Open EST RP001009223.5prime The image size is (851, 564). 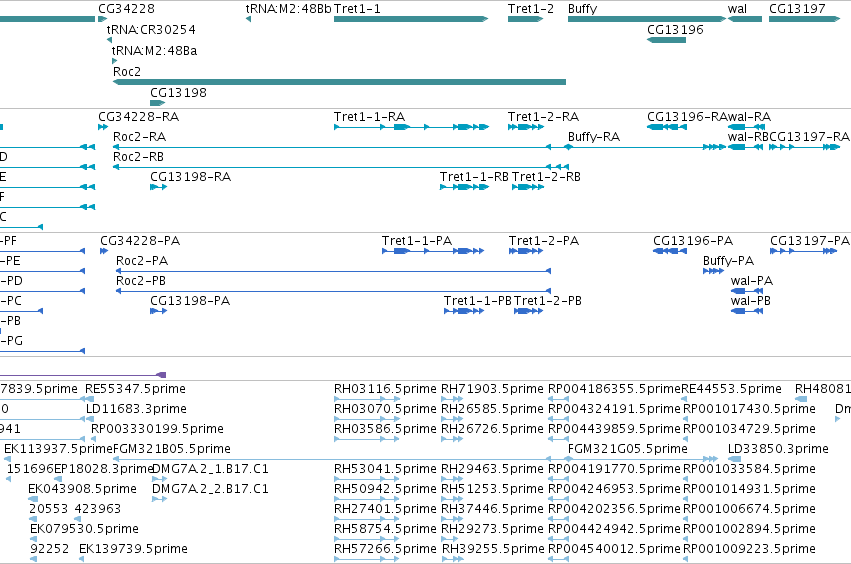point(750,549)
